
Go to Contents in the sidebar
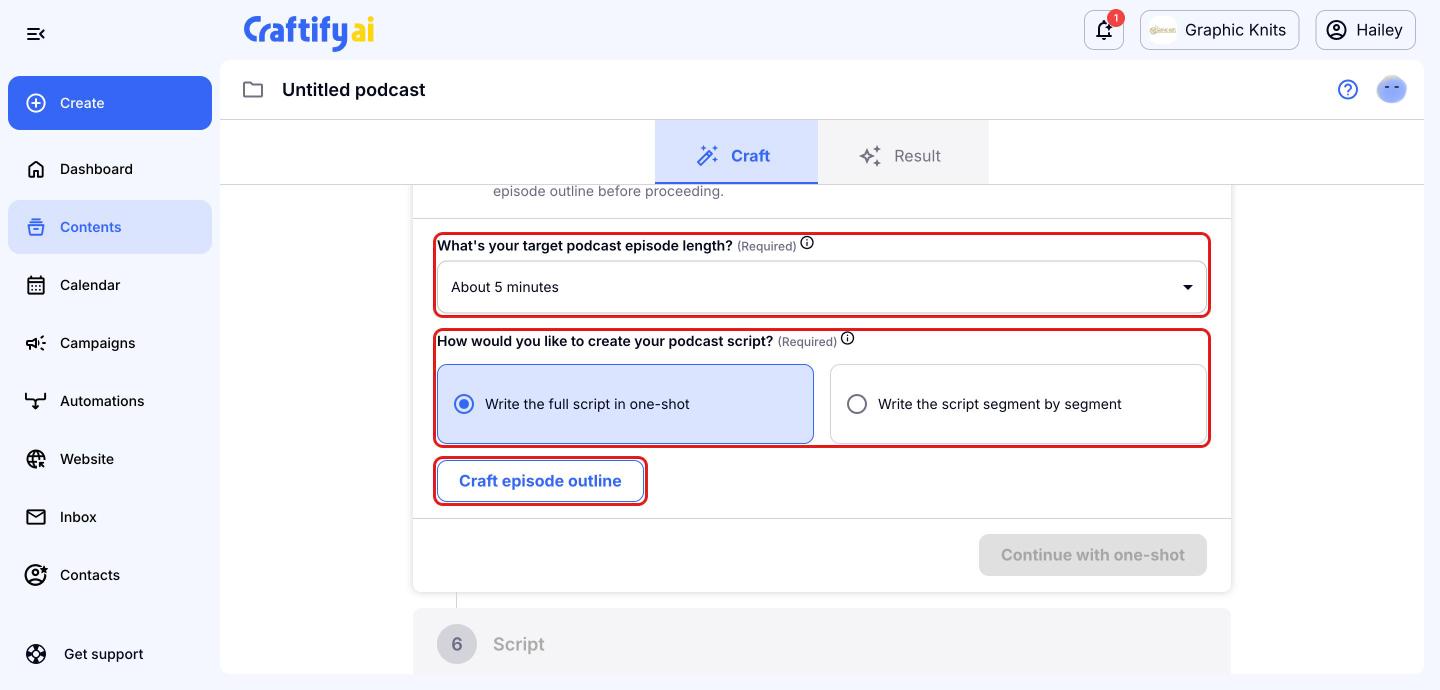pyautogui.click(x=110, y=227)
